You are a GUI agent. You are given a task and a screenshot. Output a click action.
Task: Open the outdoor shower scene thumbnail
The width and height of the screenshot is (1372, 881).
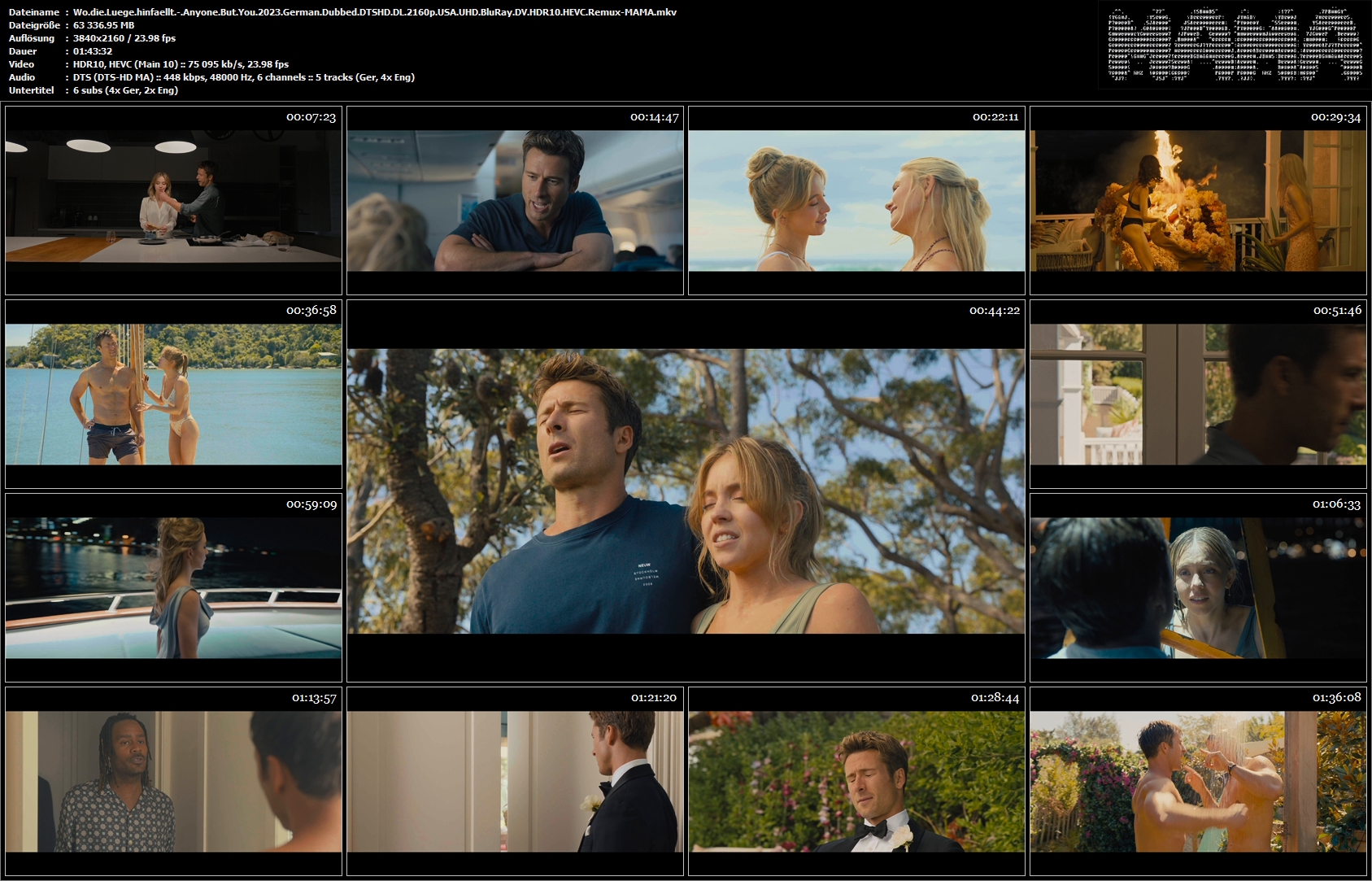click(1198, 782)
